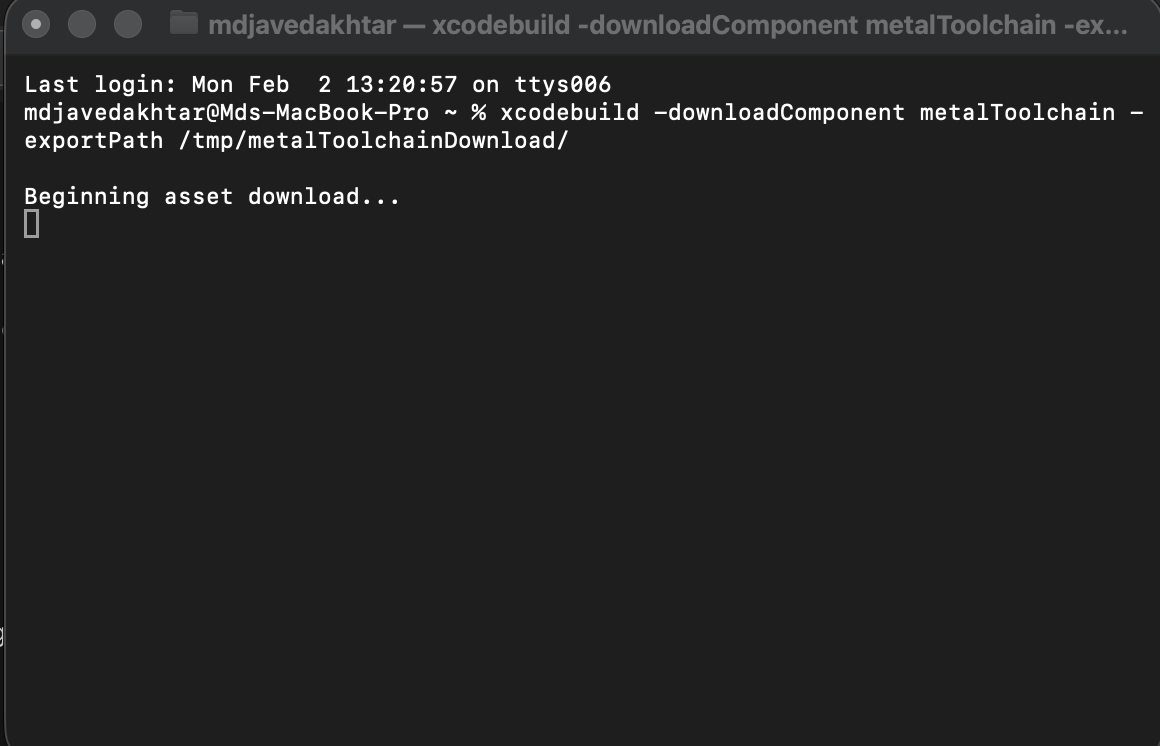The image size is (1160, 746).
Task: Close the Terminal window with the leftmost title bar button
Action: point(36,24)
